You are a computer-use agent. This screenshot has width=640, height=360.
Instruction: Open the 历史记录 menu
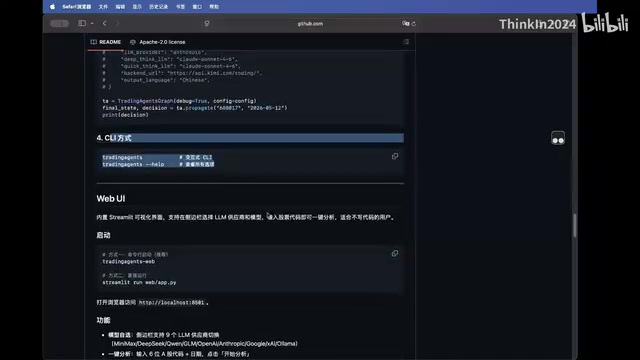click(x=158, y=7)
